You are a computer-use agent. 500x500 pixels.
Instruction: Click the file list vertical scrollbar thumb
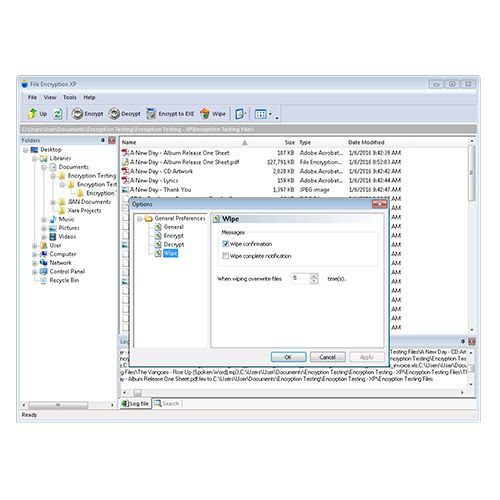coord(471,173)
